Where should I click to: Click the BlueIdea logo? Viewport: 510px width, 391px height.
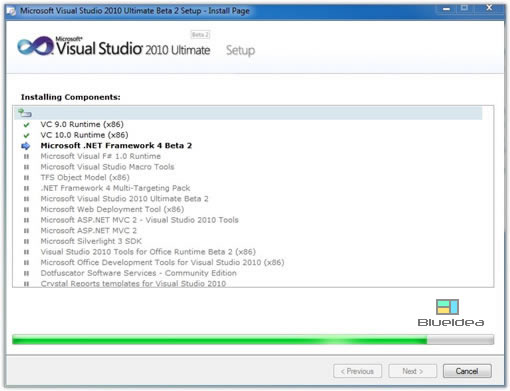(450, 313)
